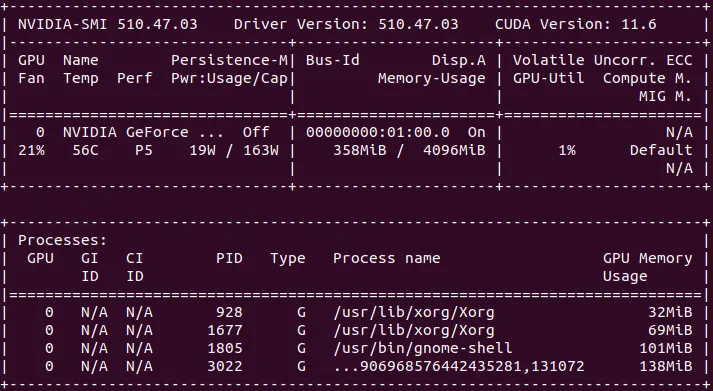The width and height of the screenshot is (713, 391).
Task: Select the memory used value 358MiB
Action: [360, 150]
